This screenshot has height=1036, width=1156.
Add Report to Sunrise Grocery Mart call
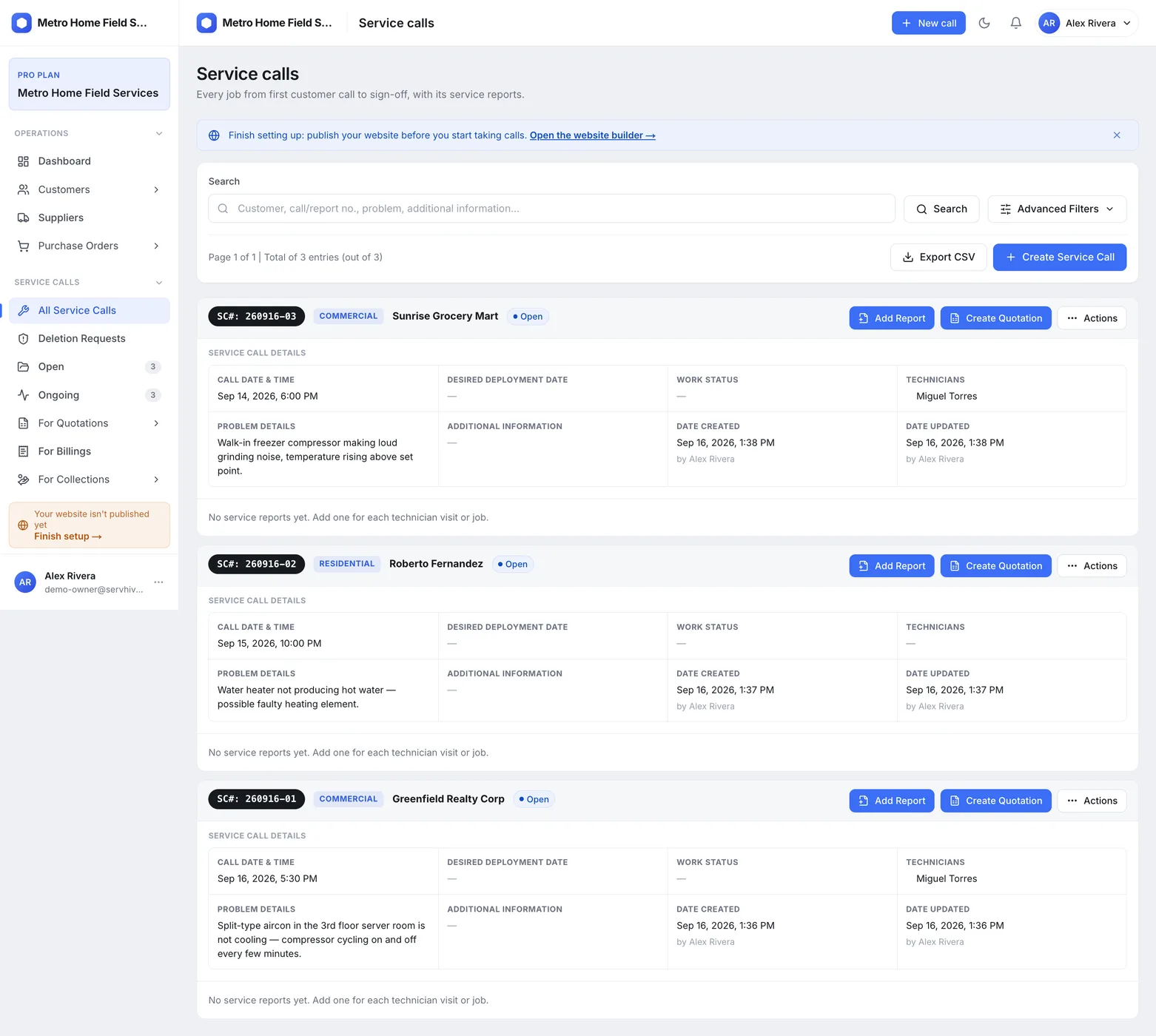tap(892, 318)
